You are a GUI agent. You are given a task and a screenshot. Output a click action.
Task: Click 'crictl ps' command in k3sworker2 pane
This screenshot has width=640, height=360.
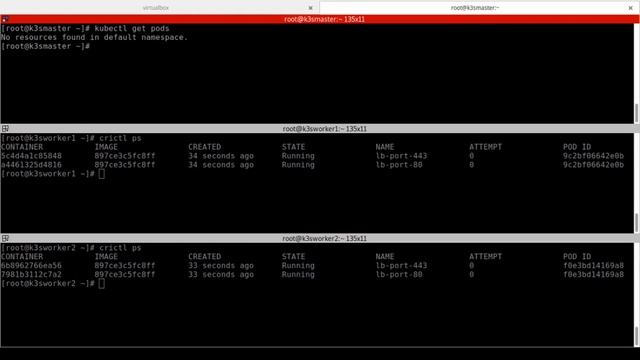point(120,248)
